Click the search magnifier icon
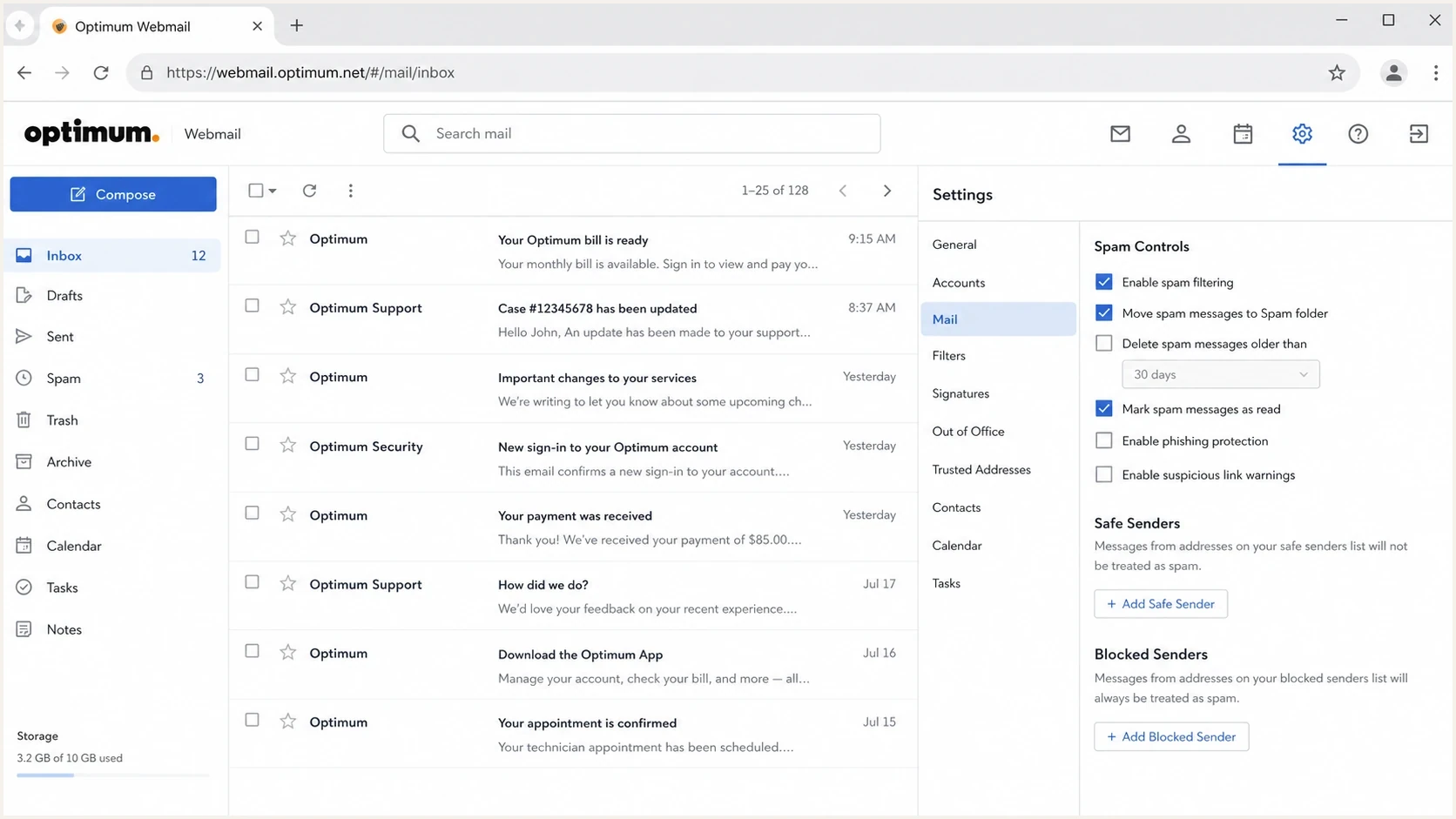1456x819 pixels. 410,133
